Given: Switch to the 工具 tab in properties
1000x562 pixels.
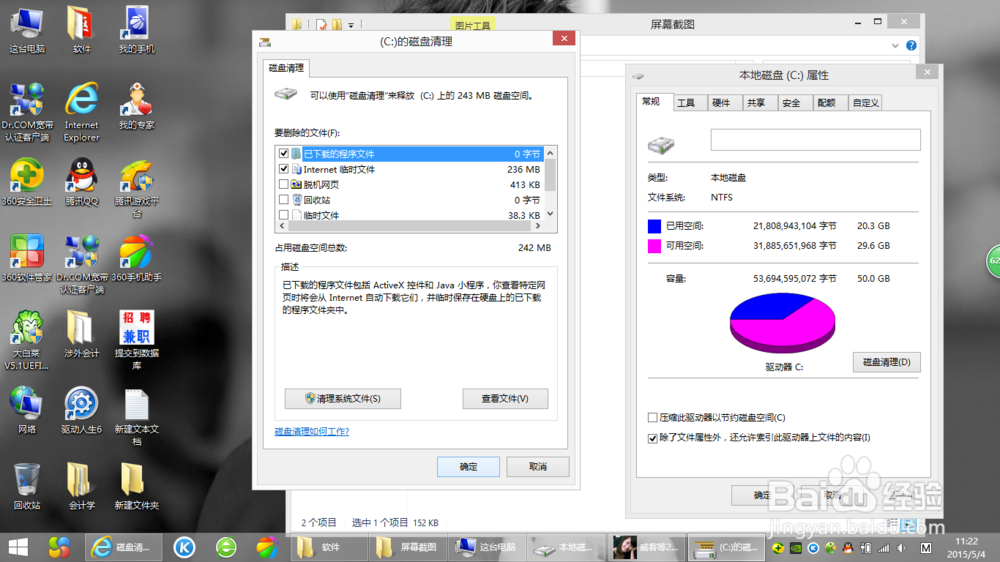Looking at the screenshot, I should [686, 103].
